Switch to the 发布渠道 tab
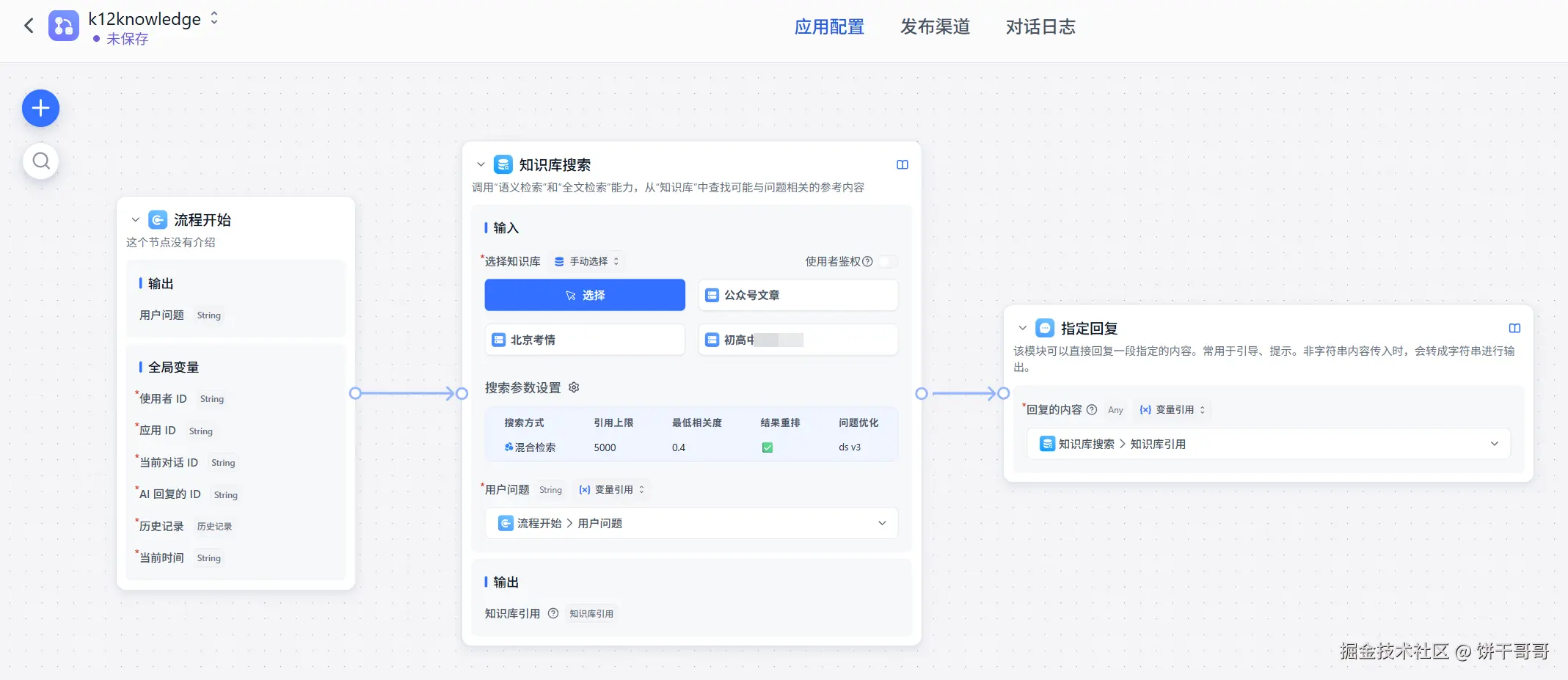The width and height of the screenshot is (1568, 680). (x=935, y=27)
